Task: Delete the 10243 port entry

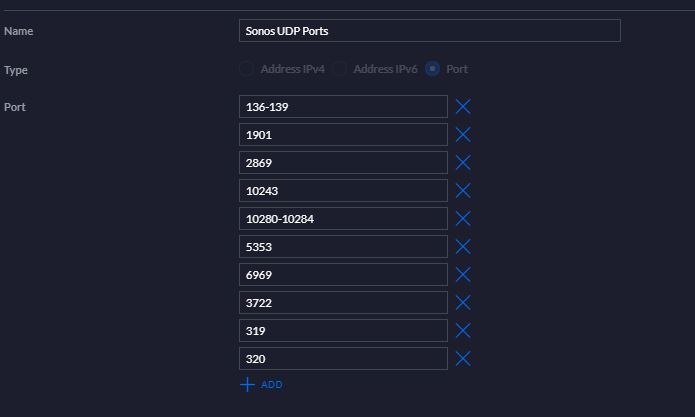Action: pos(463,191)
